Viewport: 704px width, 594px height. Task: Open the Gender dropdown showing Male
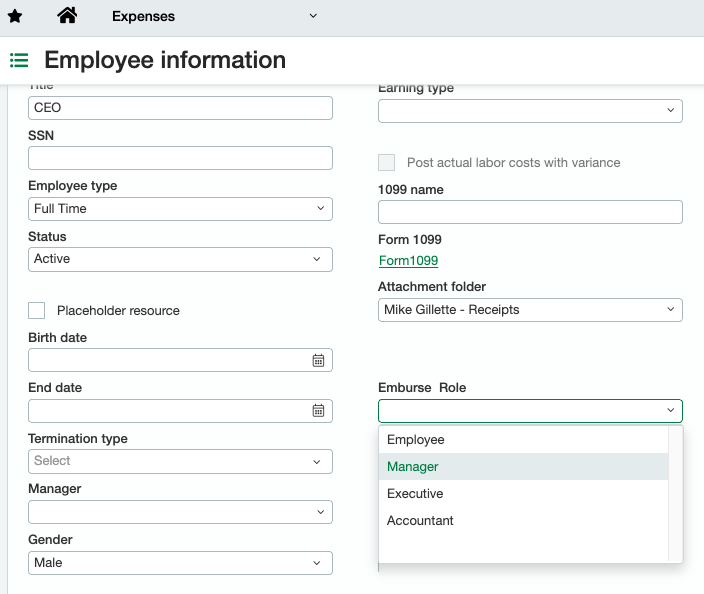tap(180, 563)
